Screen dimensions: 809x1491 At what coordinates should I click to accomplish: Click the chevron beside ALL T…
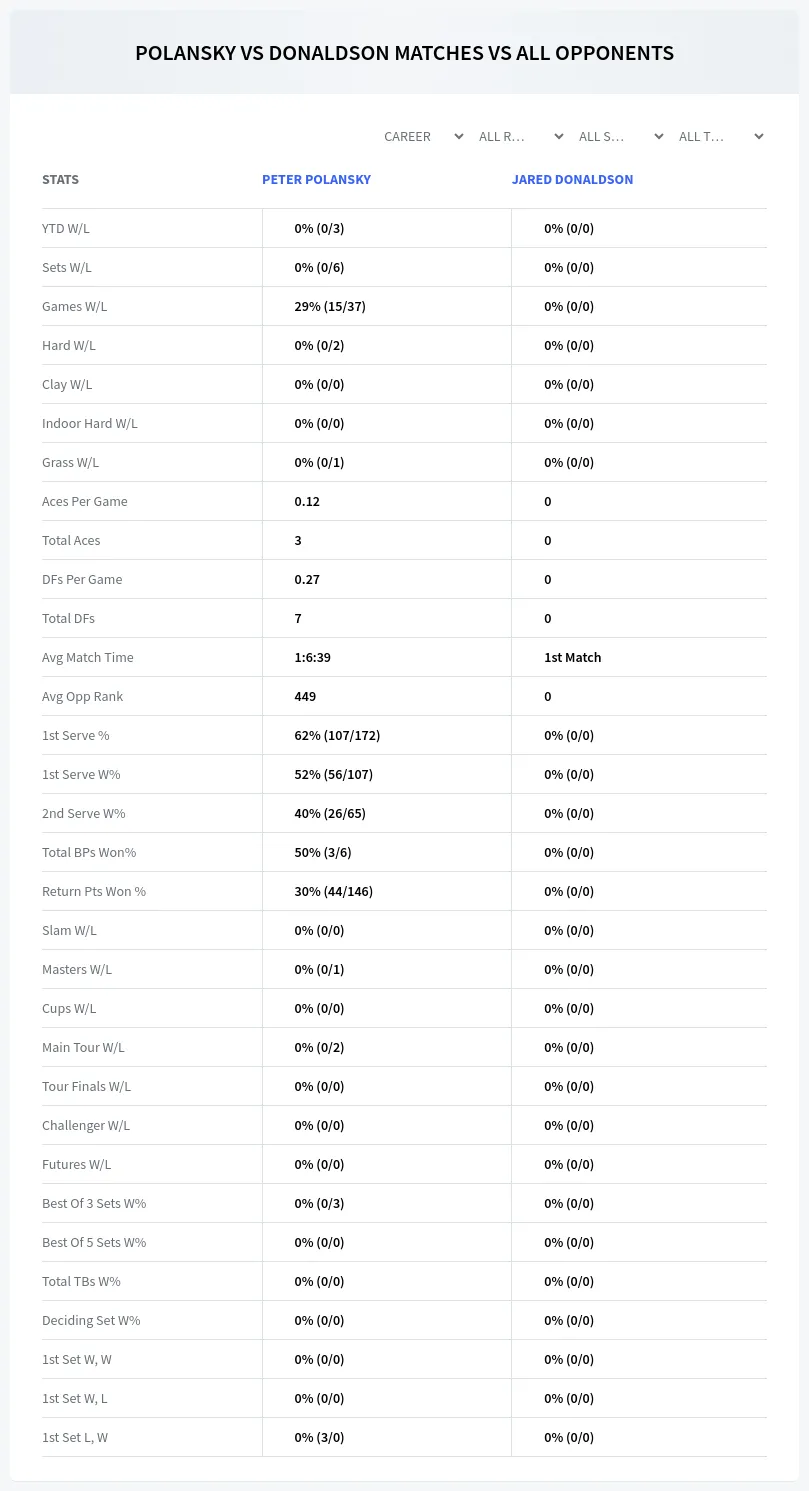coord(758,136)
